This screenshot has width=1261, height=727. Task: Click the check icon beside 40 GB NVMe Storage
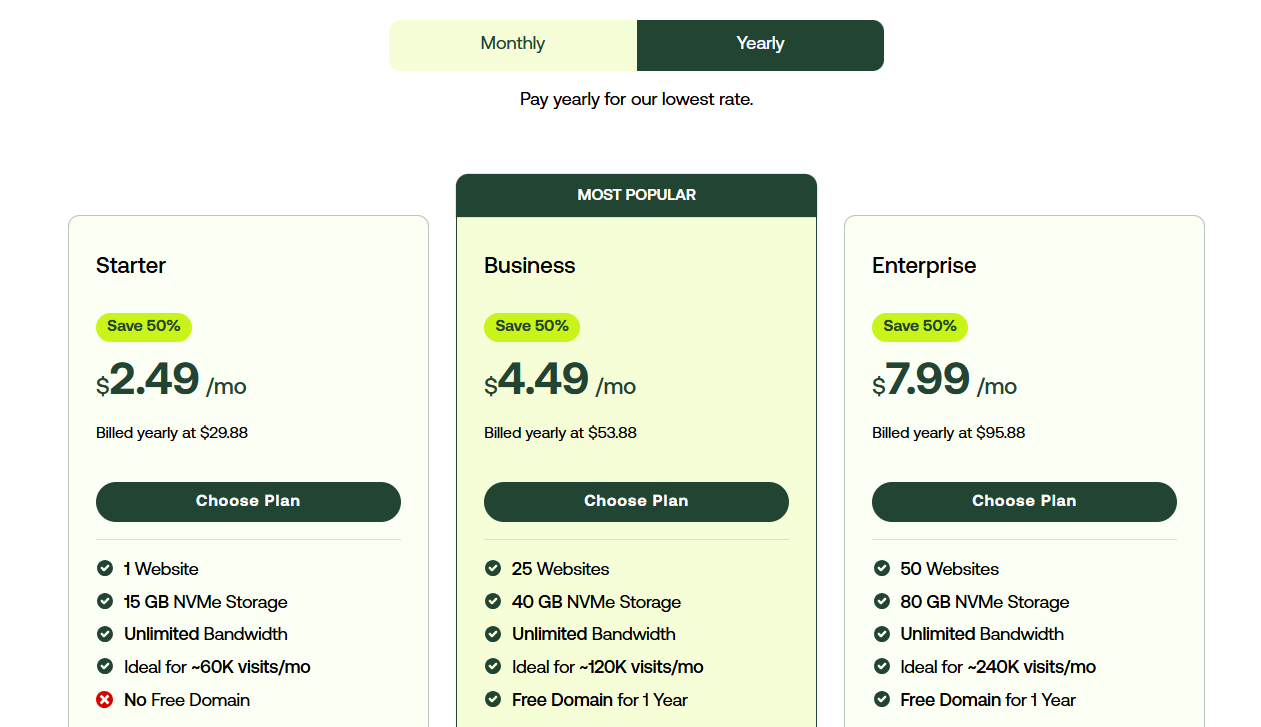click(x=493, y=601)
